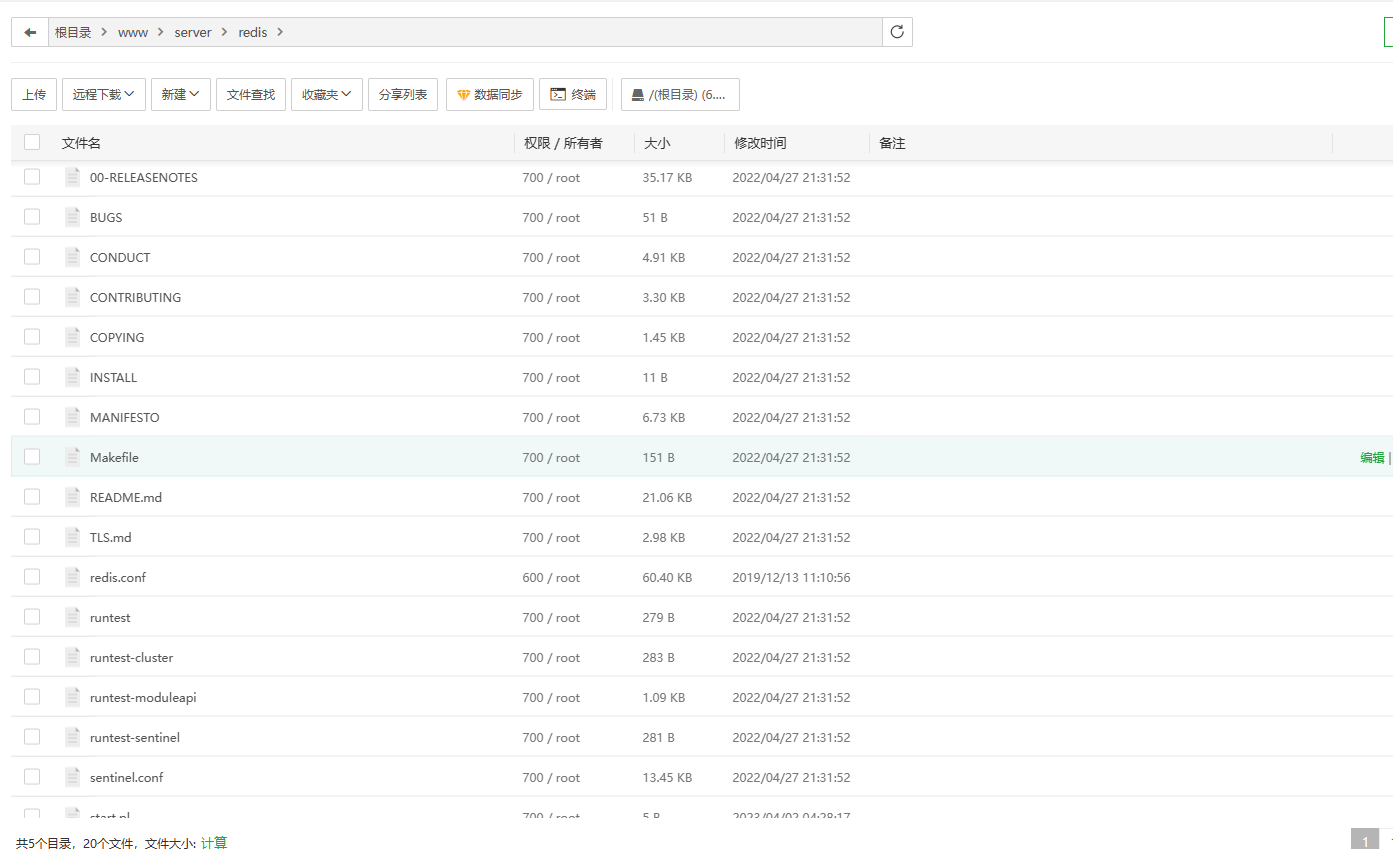Open the 收藏夹 favorites dropdown

click(327, 94)
